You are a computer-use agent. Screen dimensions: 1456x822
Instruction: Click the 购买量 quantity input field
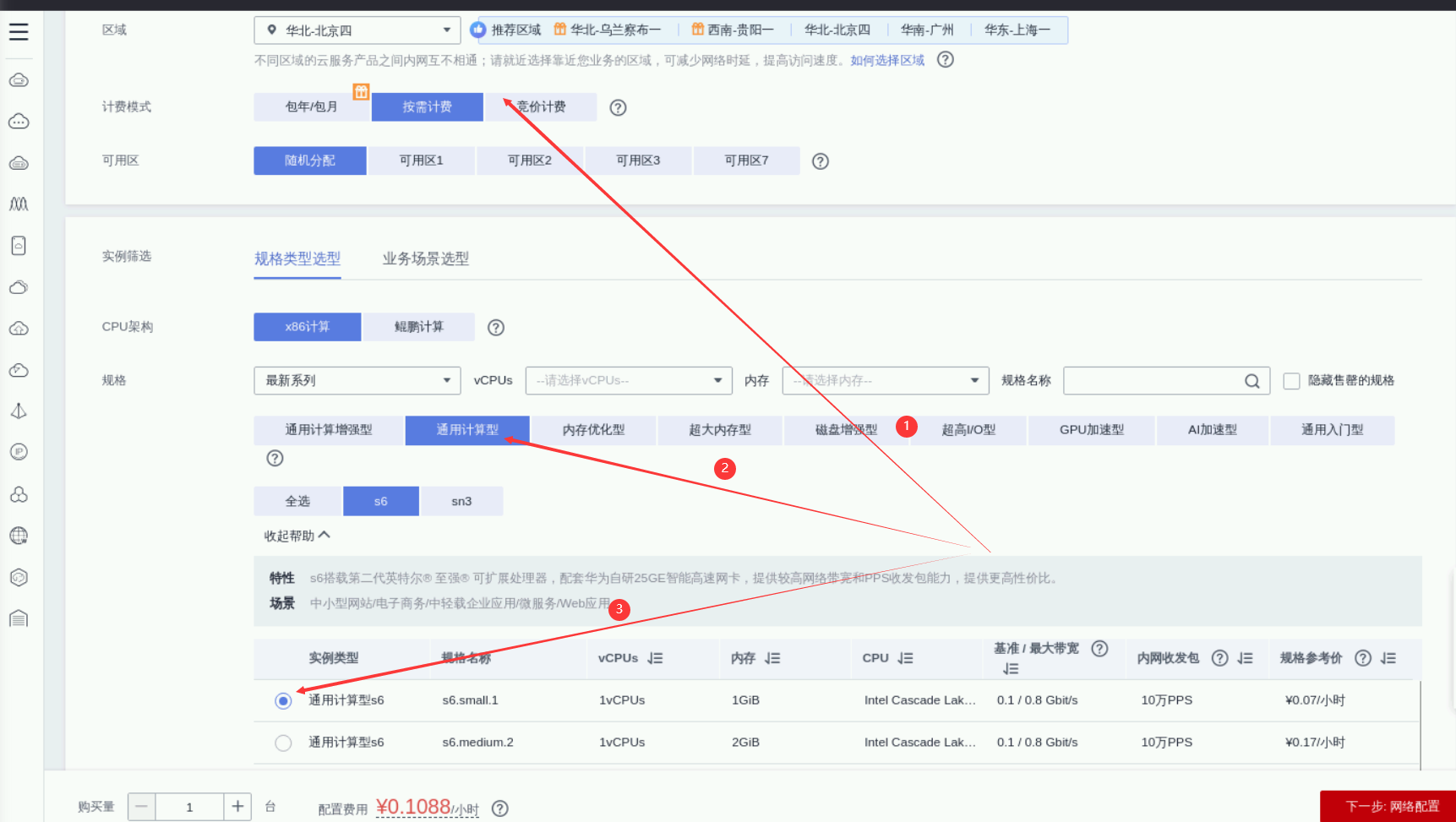pos(189,807)
